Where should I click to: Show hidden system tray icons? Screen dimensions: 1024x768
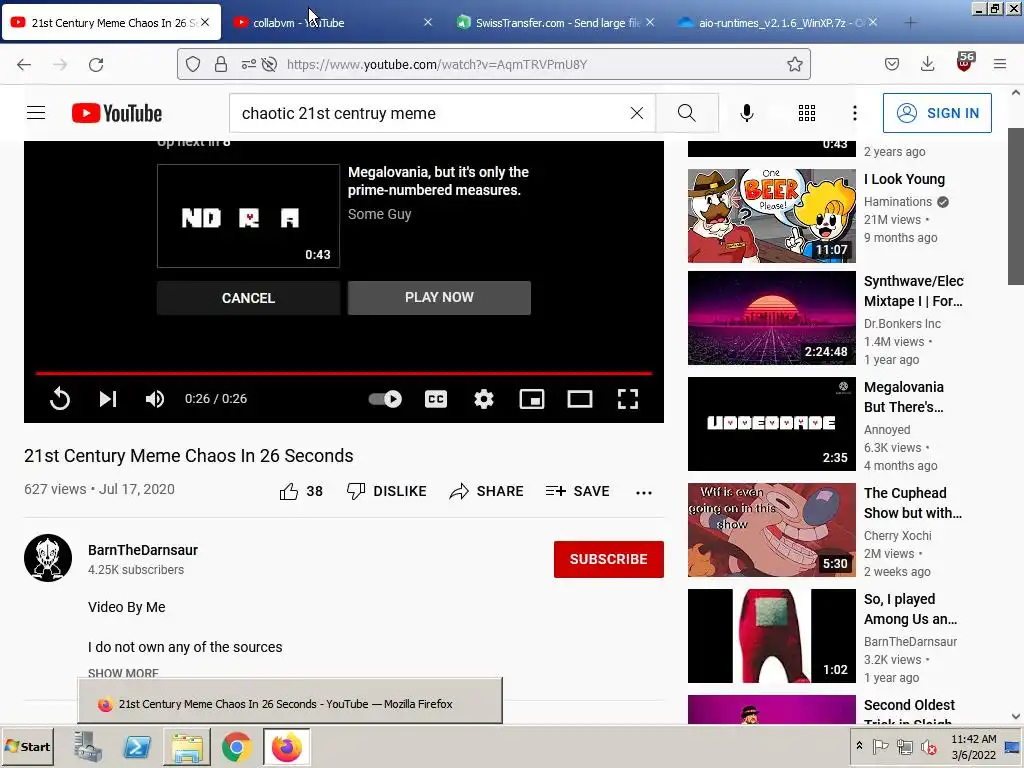859,746
